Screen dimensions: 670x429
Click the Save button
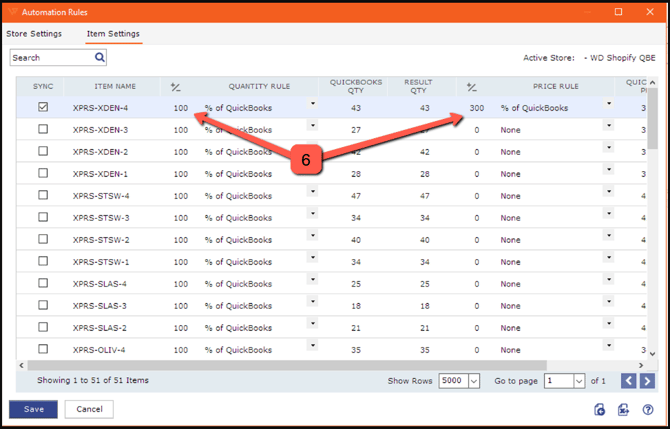pyautogui.click(x=33, y=409)
